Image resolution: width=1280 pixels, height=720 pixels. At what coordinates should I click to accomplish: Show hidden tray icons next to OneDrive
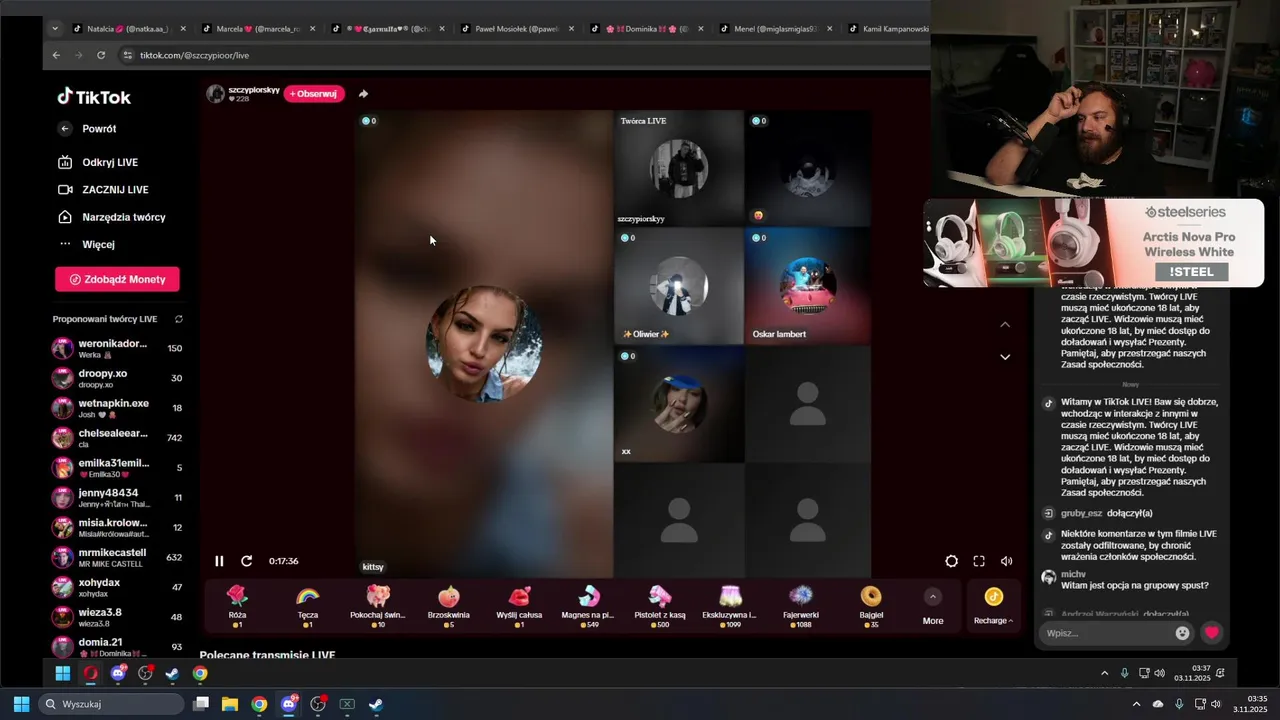1136,704
